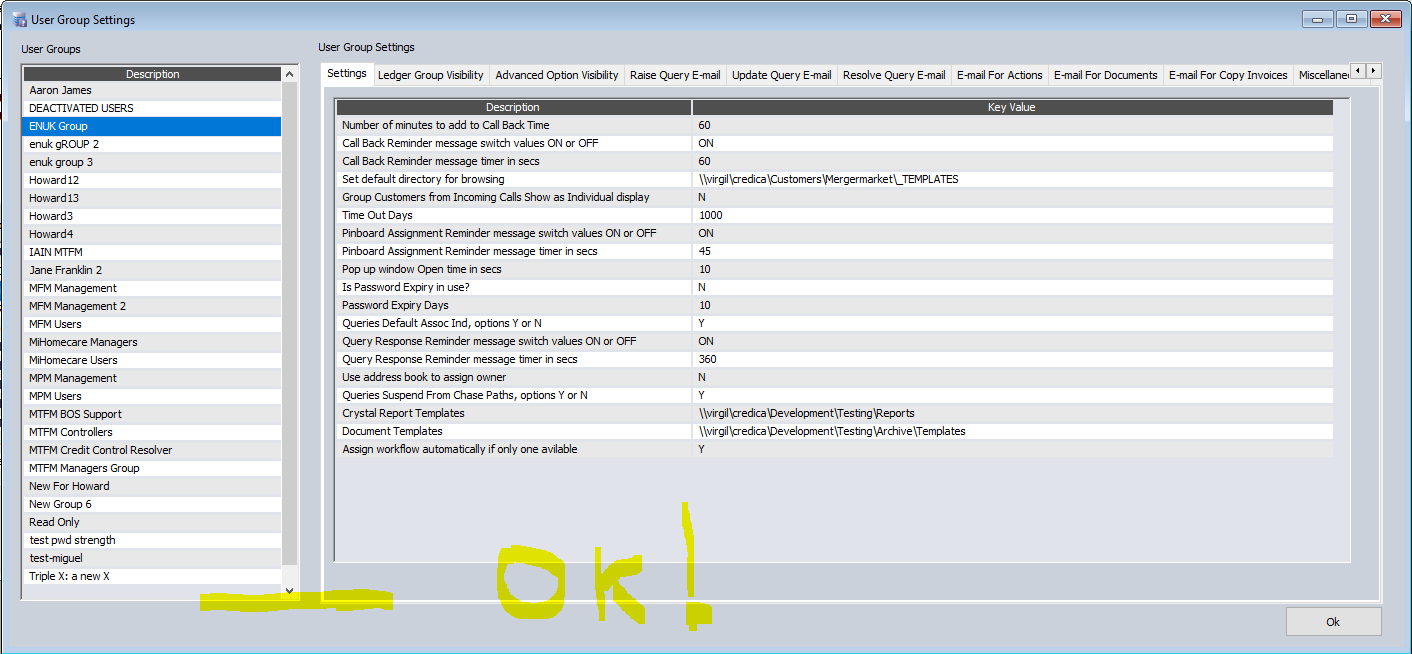The height and width of the screenshot is (654, 1412).
Task: Switch to the Ledger Group Visibility tab
Action: (430, 75)
